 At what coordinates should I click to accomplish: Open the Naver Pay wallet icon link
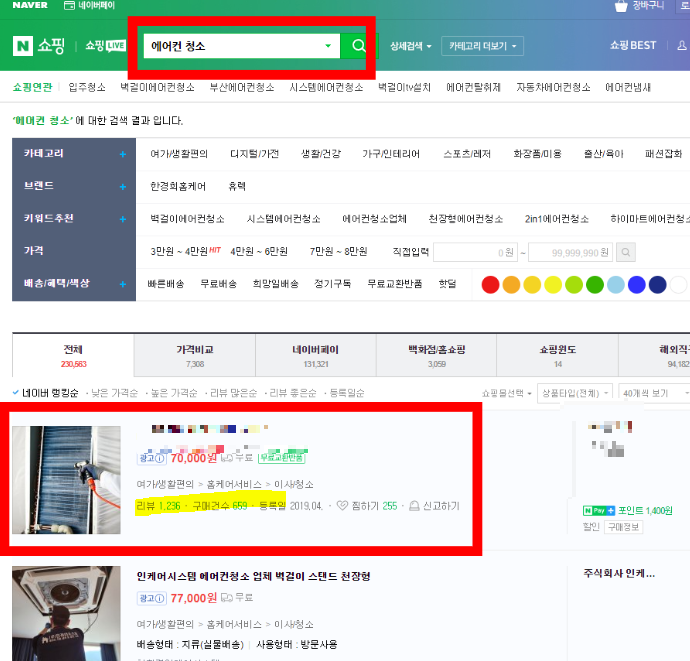tap(89, 5)
